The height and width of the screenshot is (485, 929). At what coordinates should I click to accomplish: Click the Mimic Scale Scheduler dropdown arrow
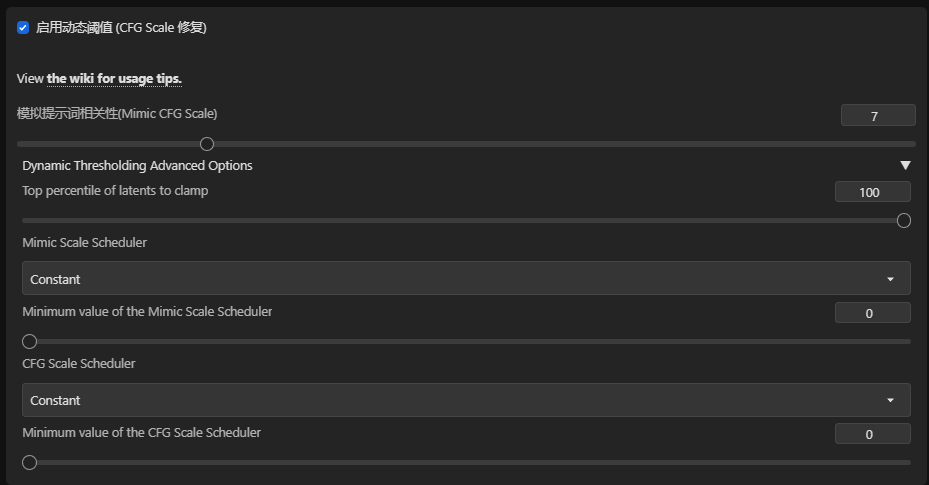(x=890, y=279)
